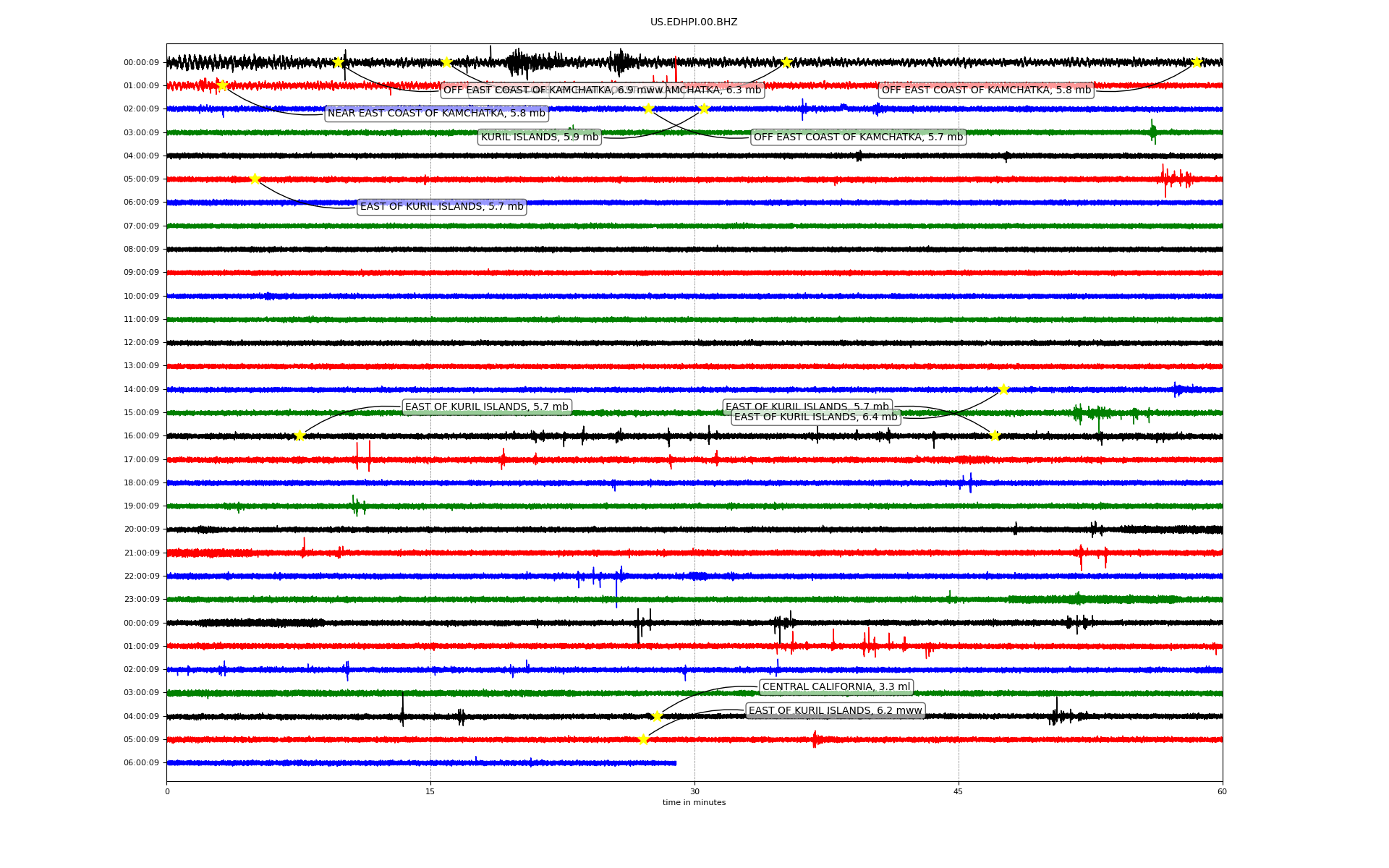The height and width of the screenshot is (868, 1389).
Task: Click the star marker linked to the 6.2 mww event
Action: [x=643, y=739]
